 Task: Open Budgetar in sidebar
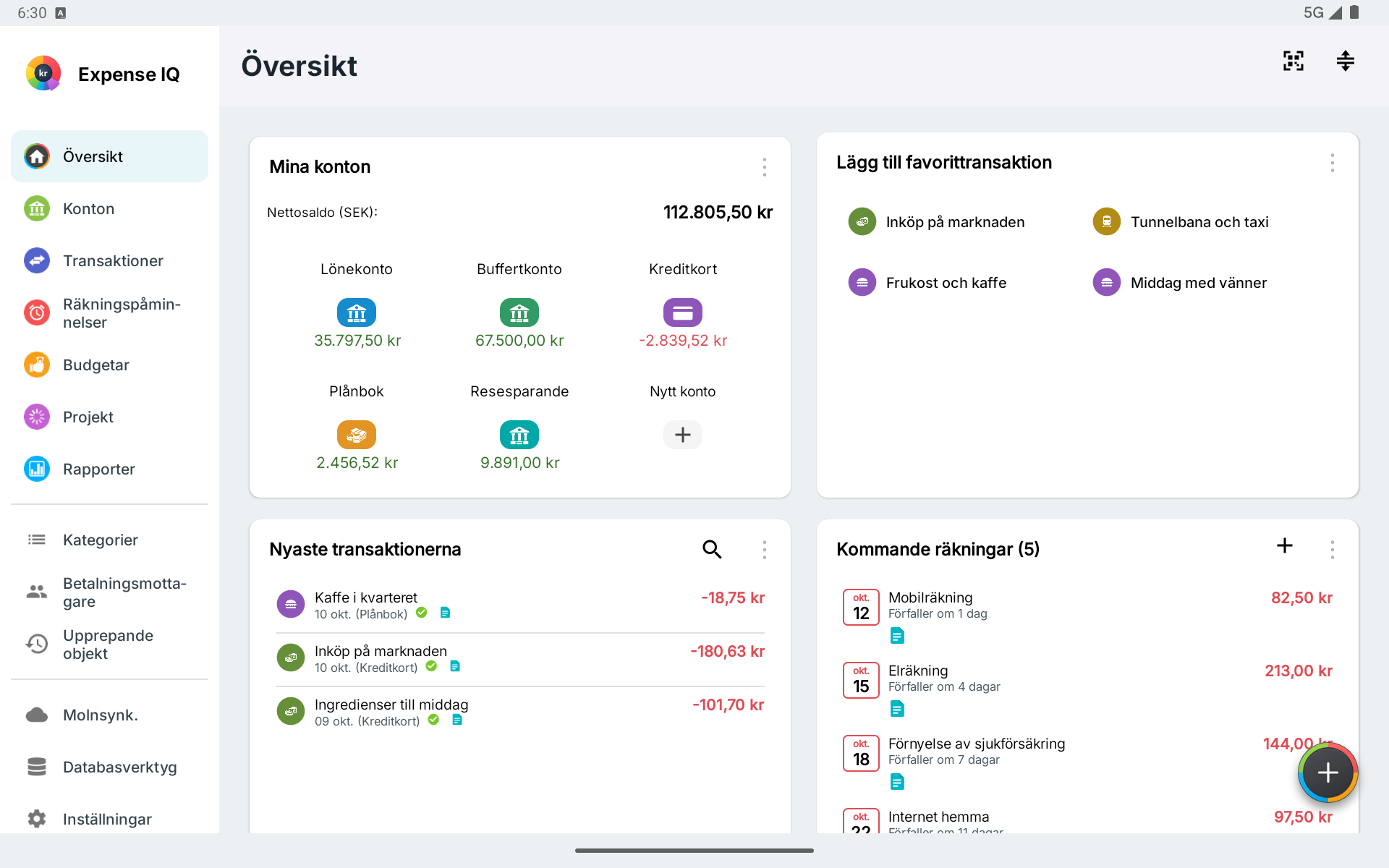coord(109,365)
